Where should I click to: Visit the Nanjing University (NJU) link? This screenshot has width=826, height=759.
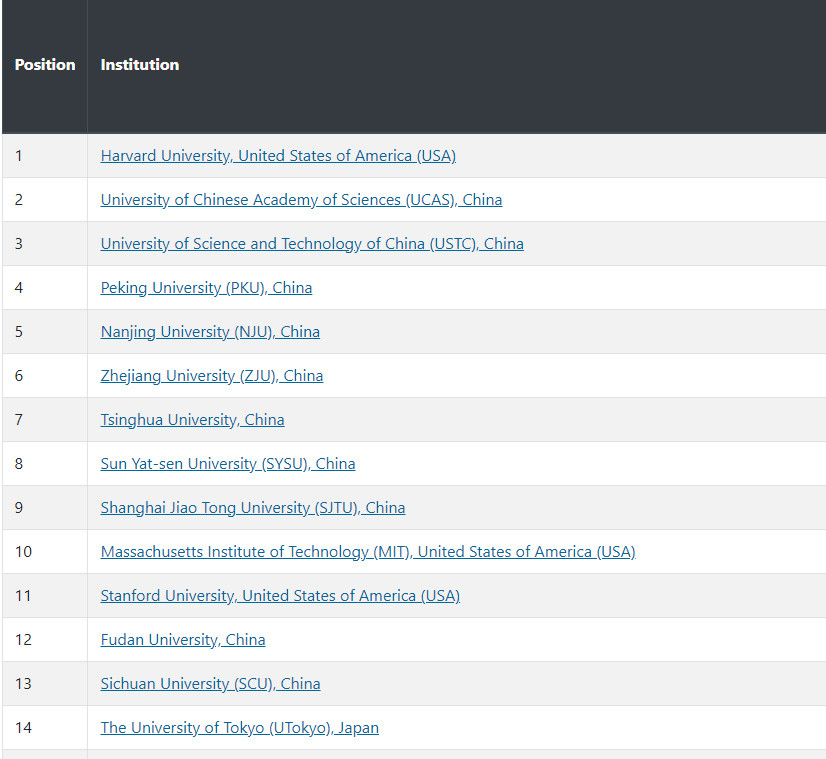click(x=210, y=332)
